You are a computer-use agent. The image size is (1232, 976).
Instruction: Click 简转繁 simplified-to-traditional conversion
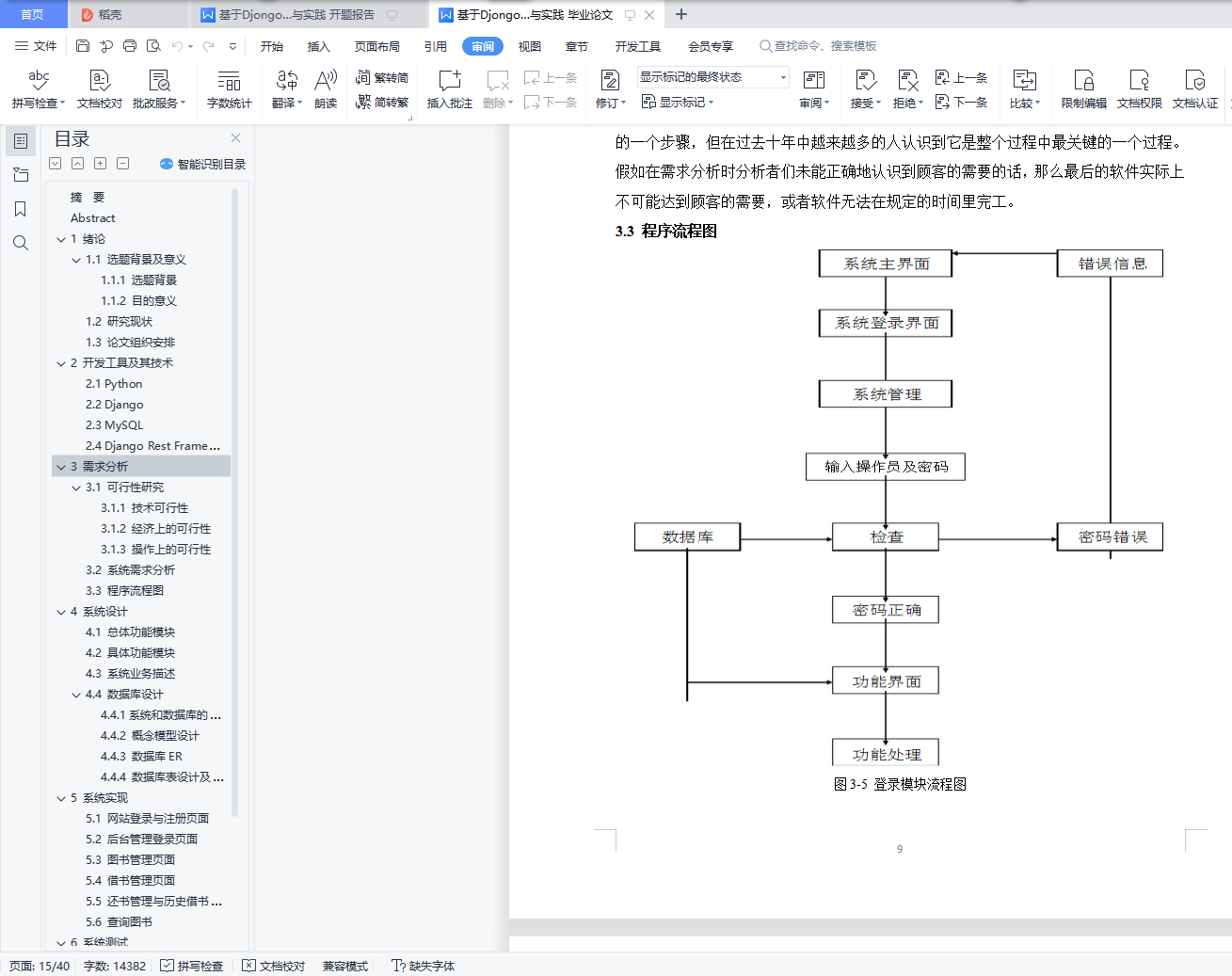click(382, 103)
